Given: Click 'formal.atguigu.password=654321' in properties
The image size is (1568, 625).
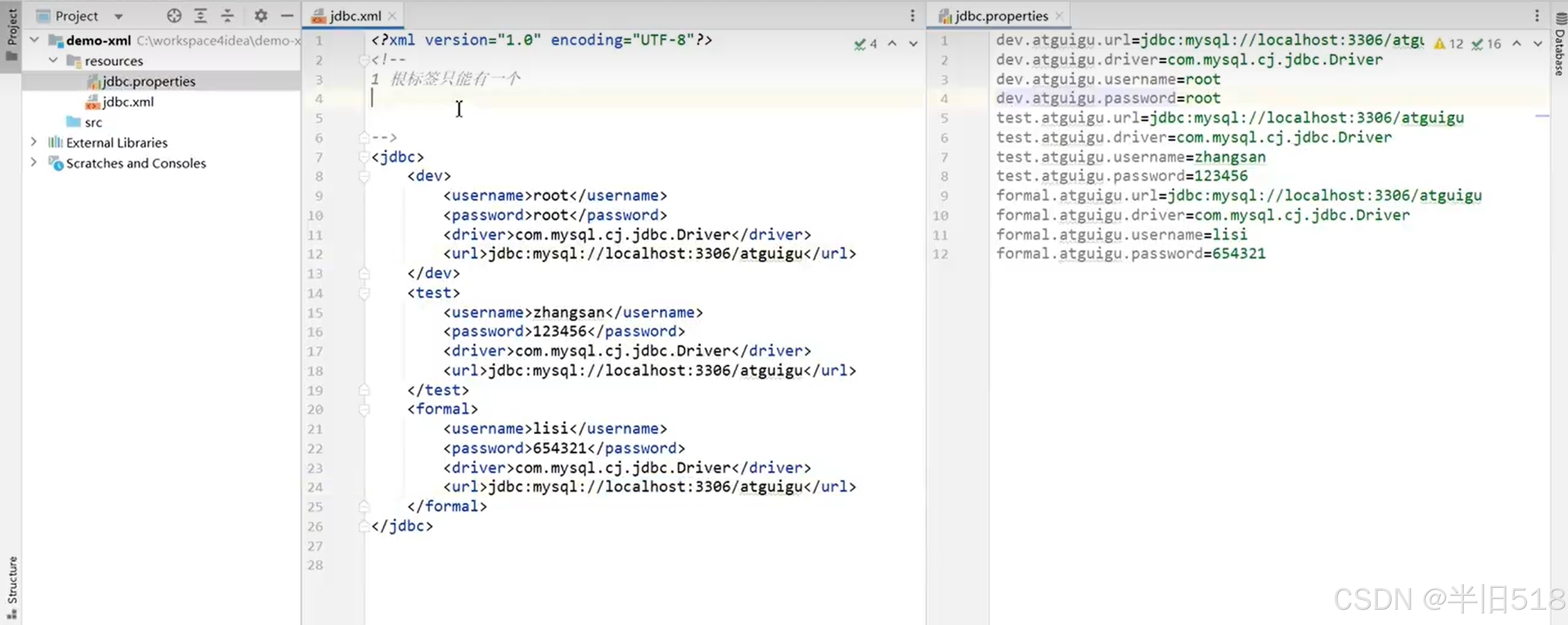Looking at the screenshot, I should point(1130,254).
